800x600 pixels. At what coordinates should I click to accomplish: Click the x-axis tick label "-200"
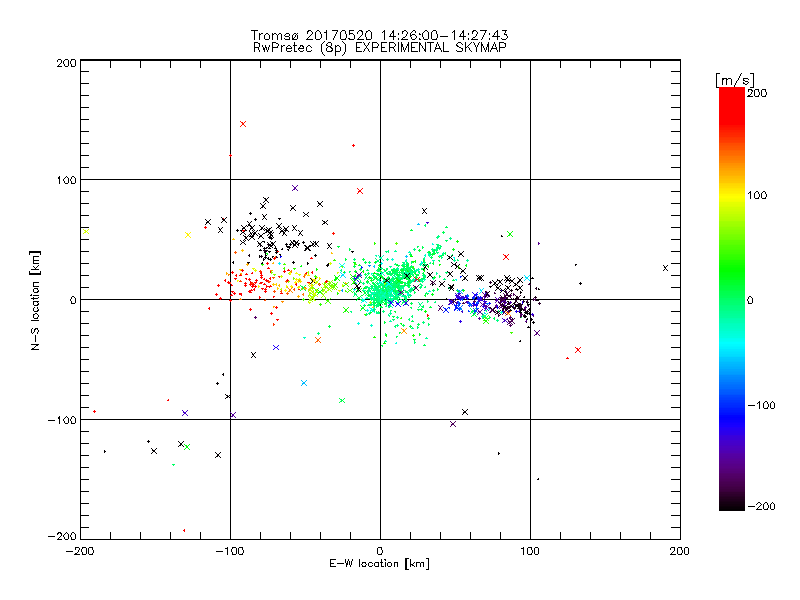pyautogui.click(x=80, y=551)
